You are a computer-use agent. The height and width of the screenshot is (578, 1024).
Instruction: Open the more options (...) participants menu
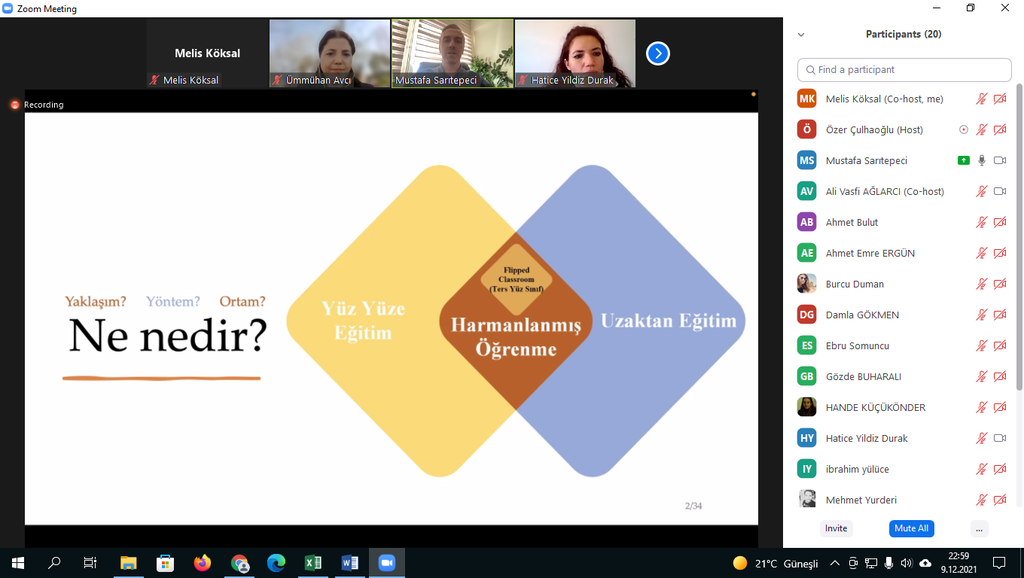click(x=979, y=528)
